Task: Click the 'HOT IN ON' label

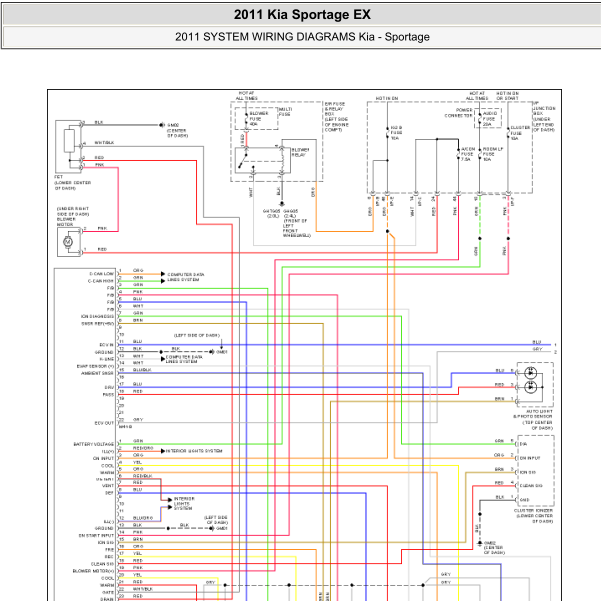Action: point(387,99)
